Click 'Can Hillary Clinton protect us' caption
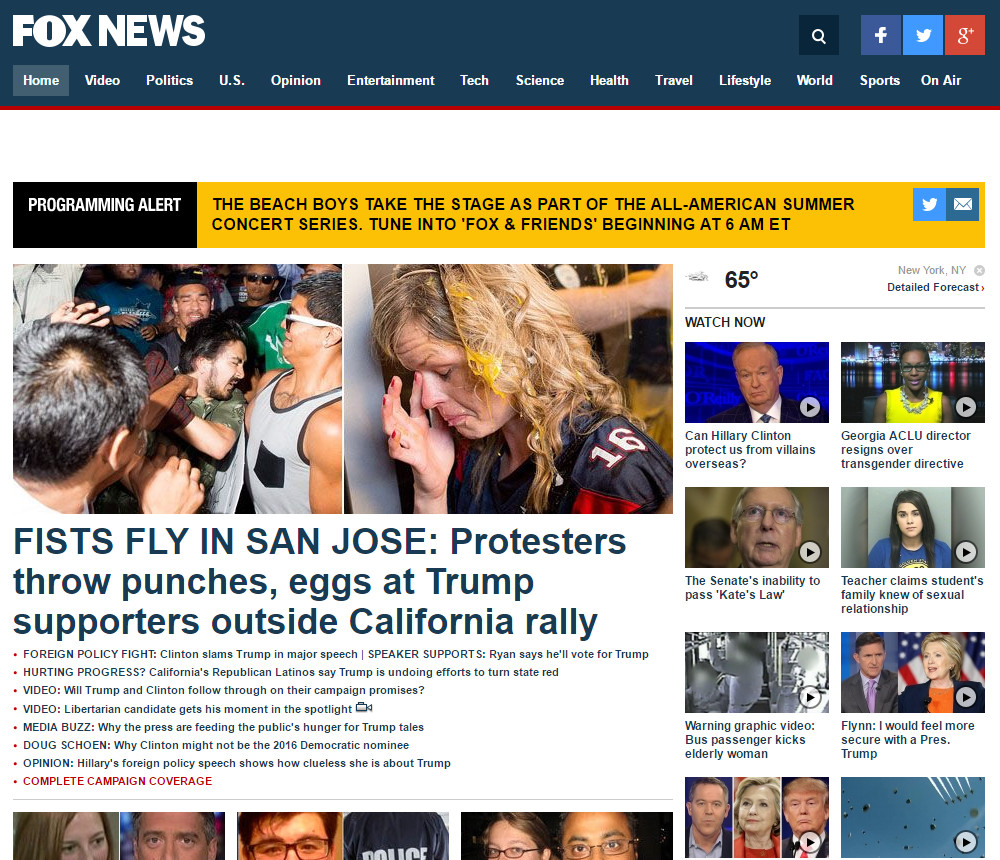The width and height of the screenshot is (1000, 860). pyautogui.click(x=750, y=449)
